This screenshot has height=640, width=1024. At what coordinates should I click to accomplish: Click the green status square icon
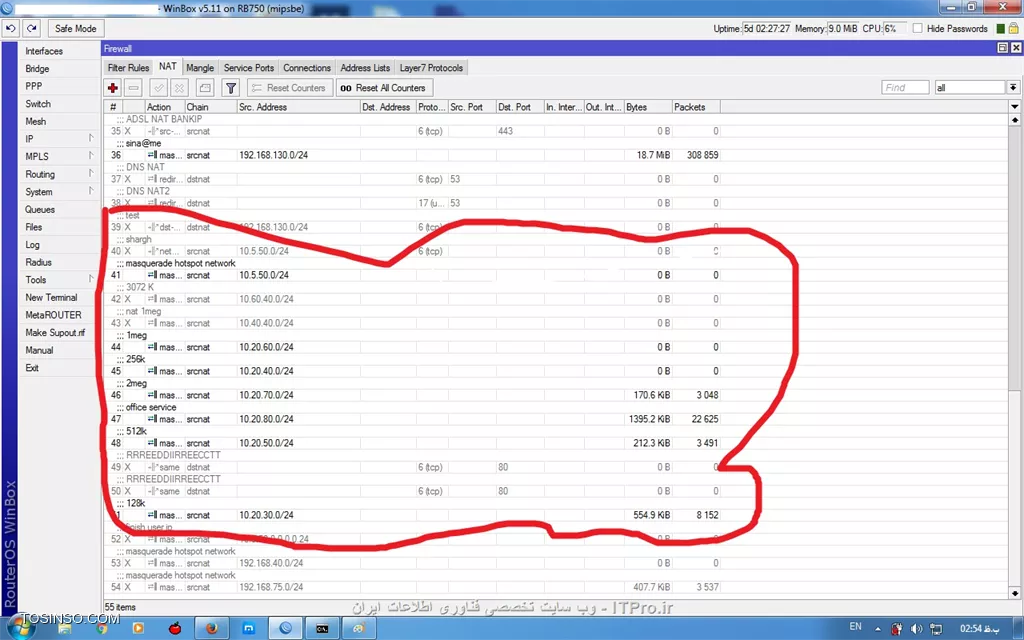[x=1000, y=29]
